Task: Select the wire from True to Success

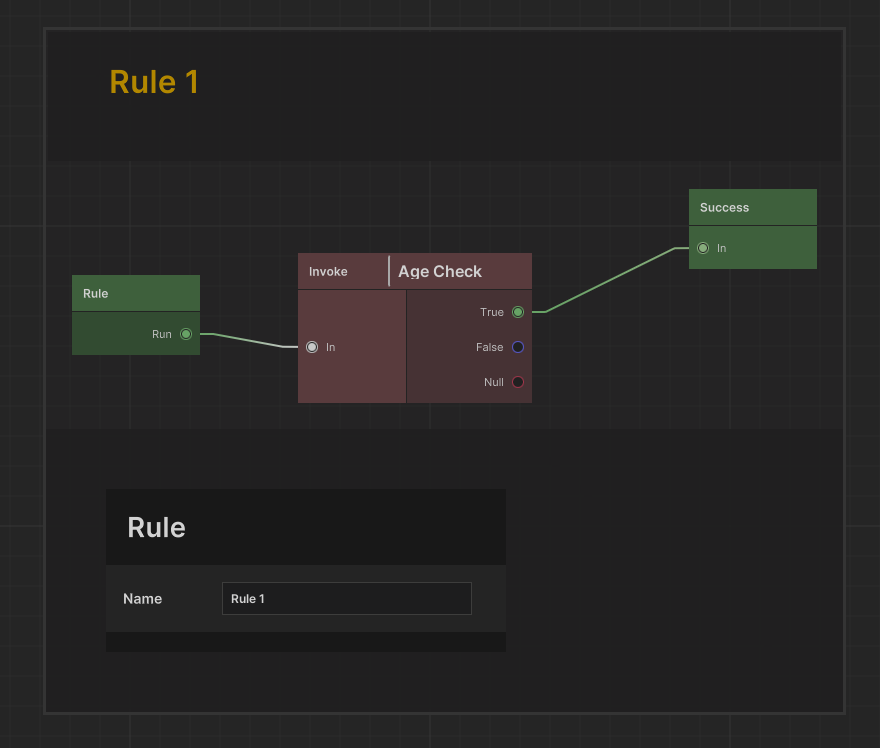Action: pyautogui.click(x=610, y=280)
